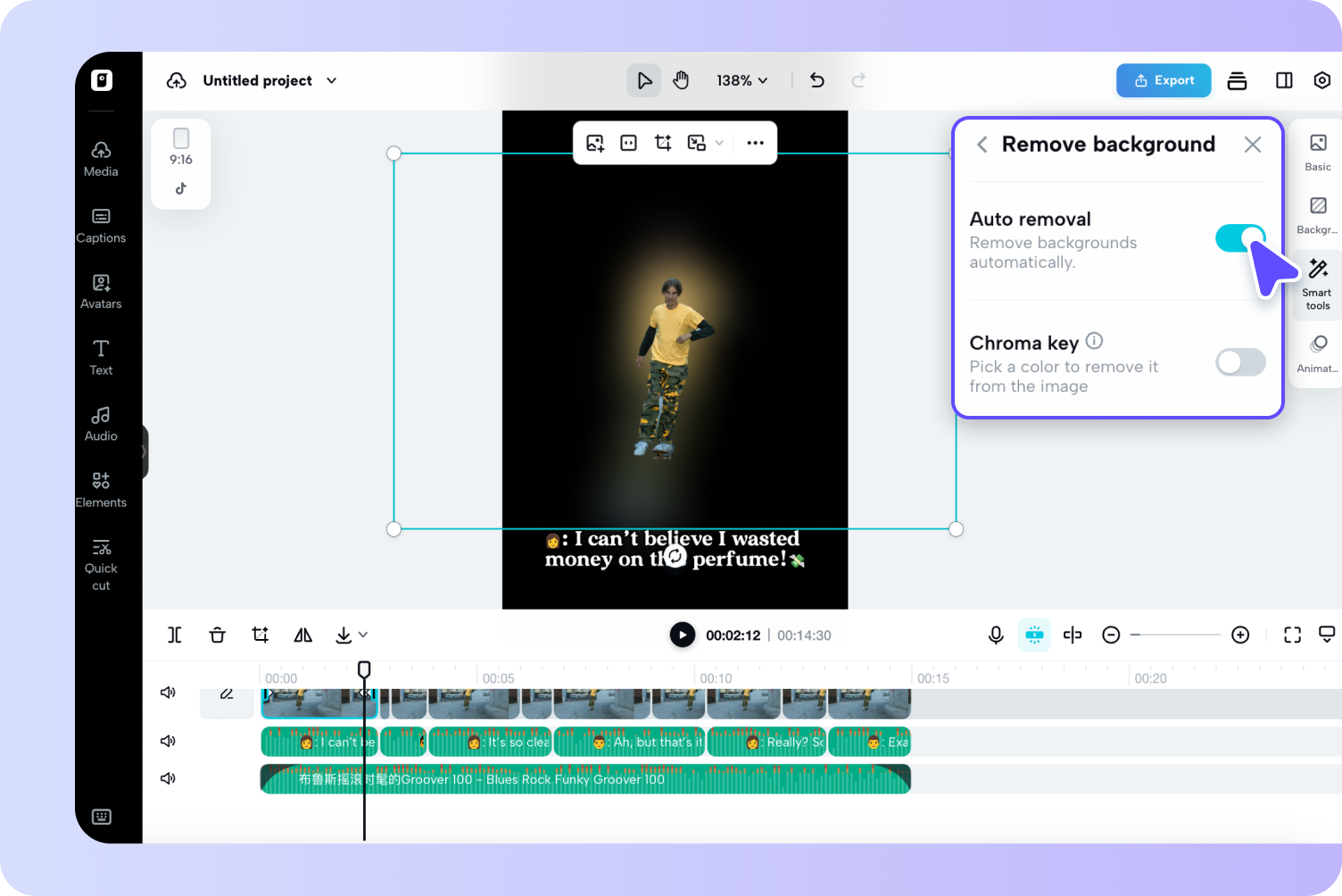Click the timeline zoom slider
1342x896 pixels.
point(1175,635)
